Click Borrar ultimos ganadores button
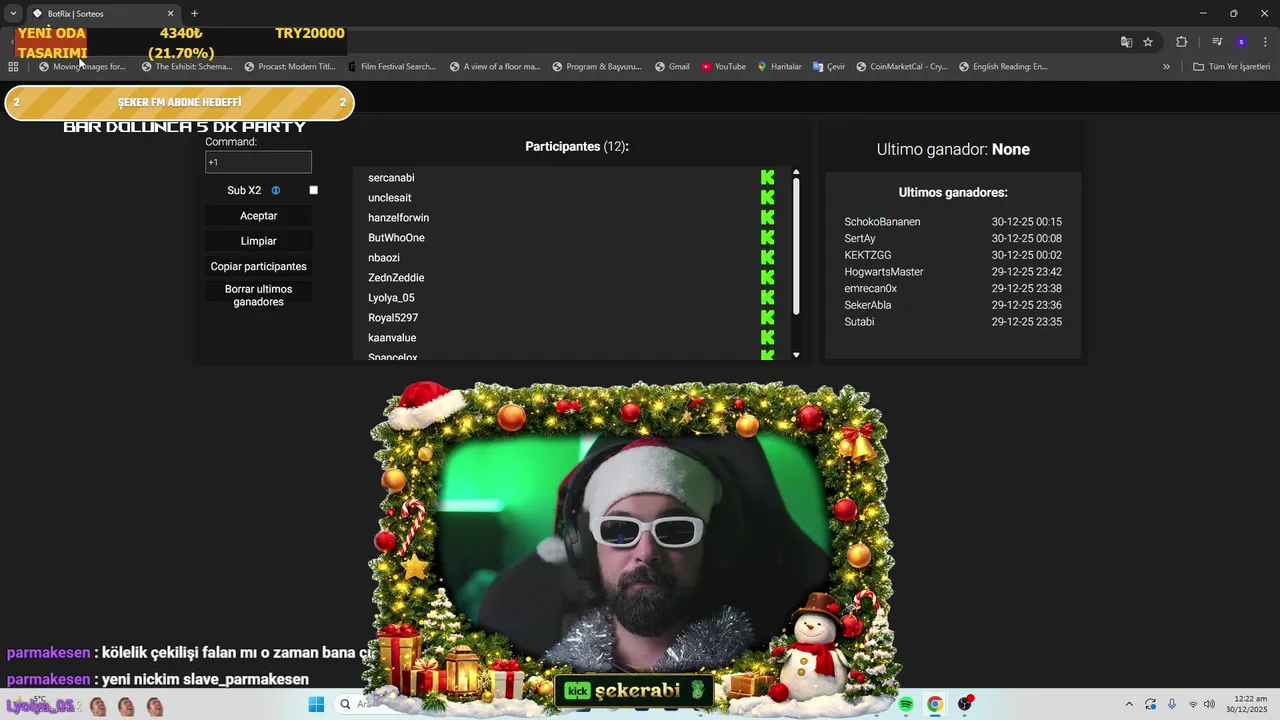This screenshot has width=1280, height=720. point(259,295)
